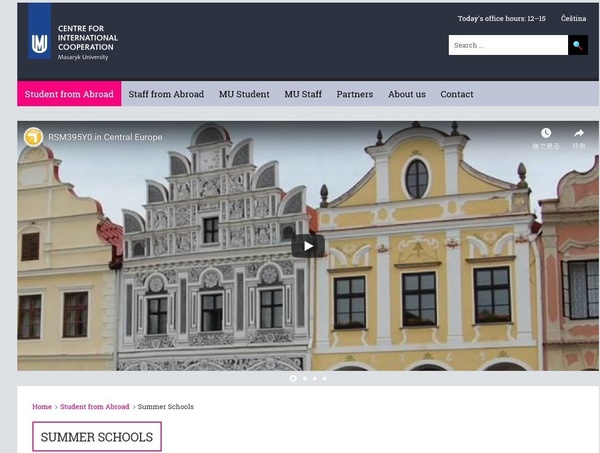Click into the Search input field
The image size is (600, 453).
[x=508, y=45]
